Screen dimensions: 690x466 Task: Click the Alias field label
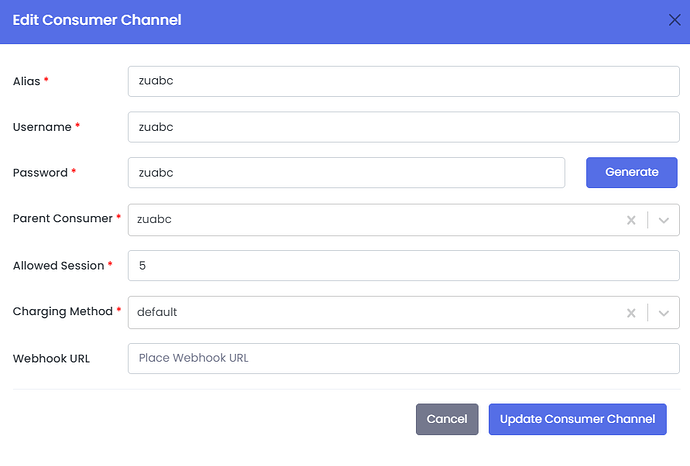[27, 81]
